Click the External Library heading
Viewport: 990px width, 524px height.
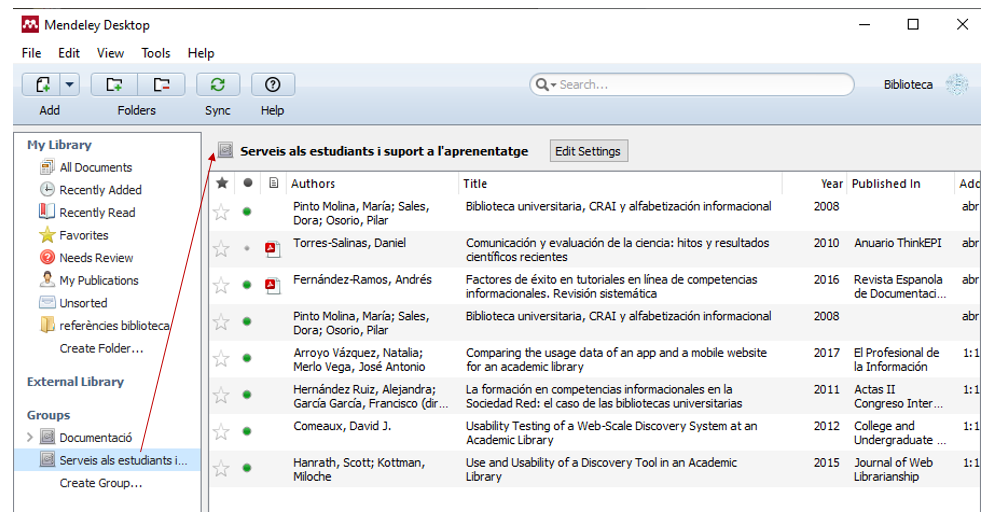coord(75,381)
